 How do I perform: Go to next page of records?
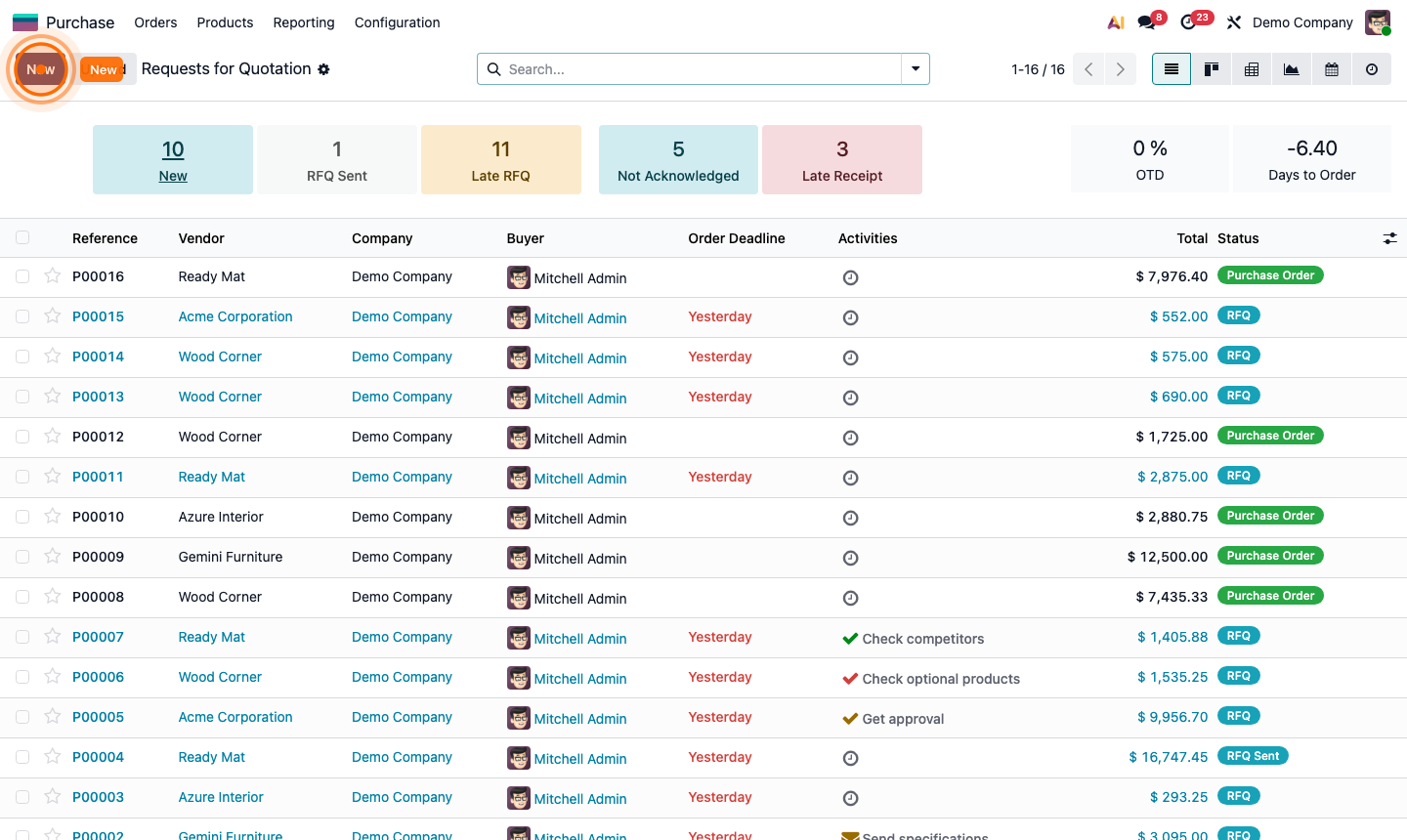1120,69
